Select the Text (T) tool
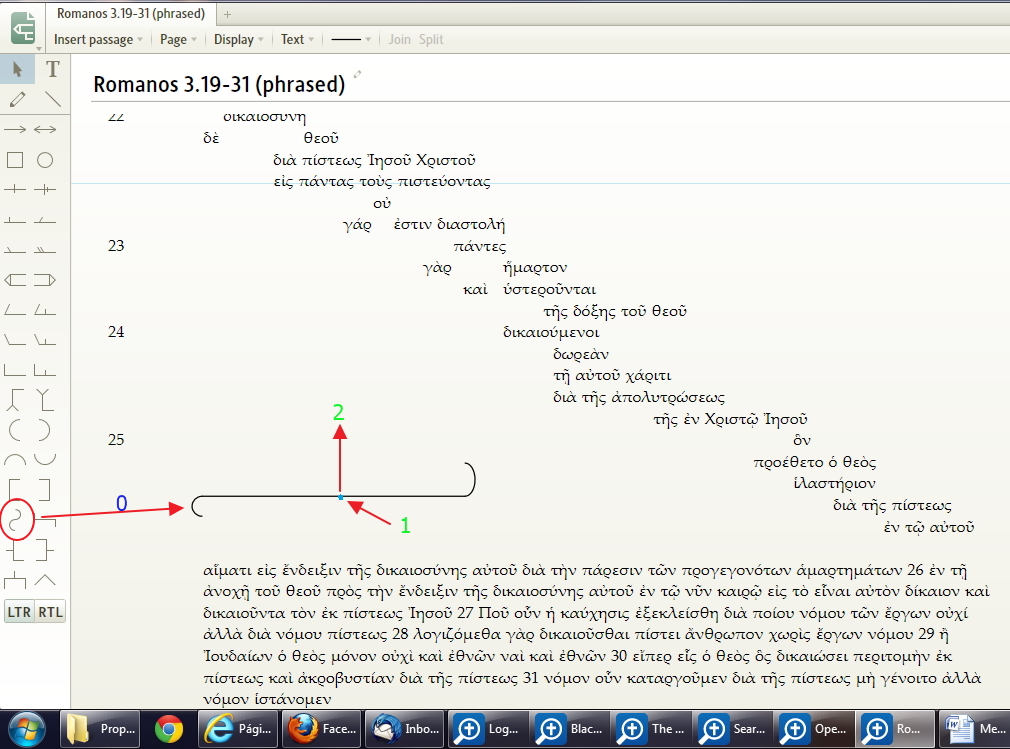 click(x=52, y=69)
